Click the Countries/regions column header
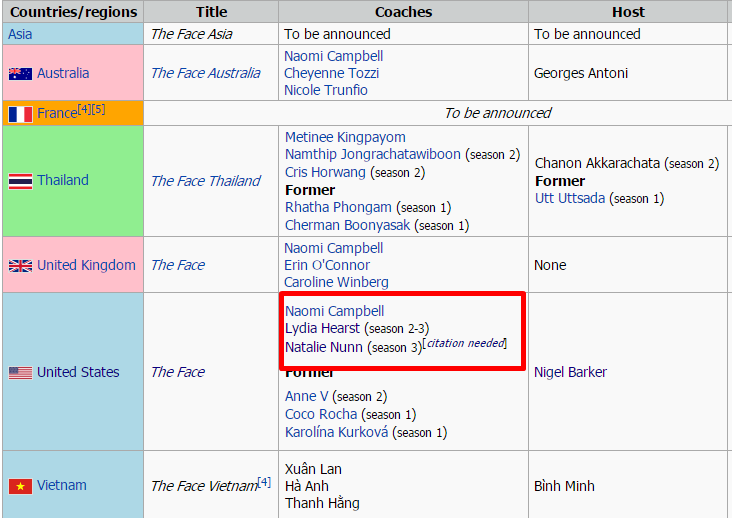 [73, 12]
